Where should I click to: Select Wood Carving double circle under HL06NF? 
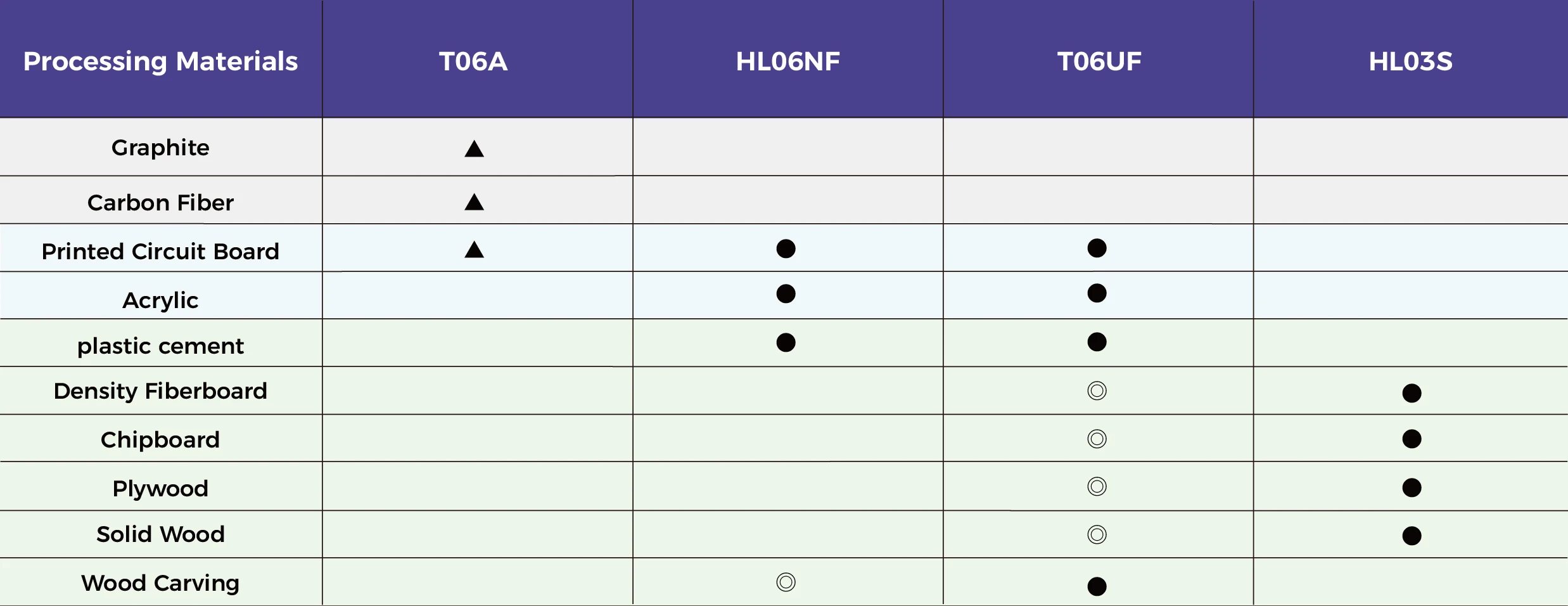tap(786, 582)
